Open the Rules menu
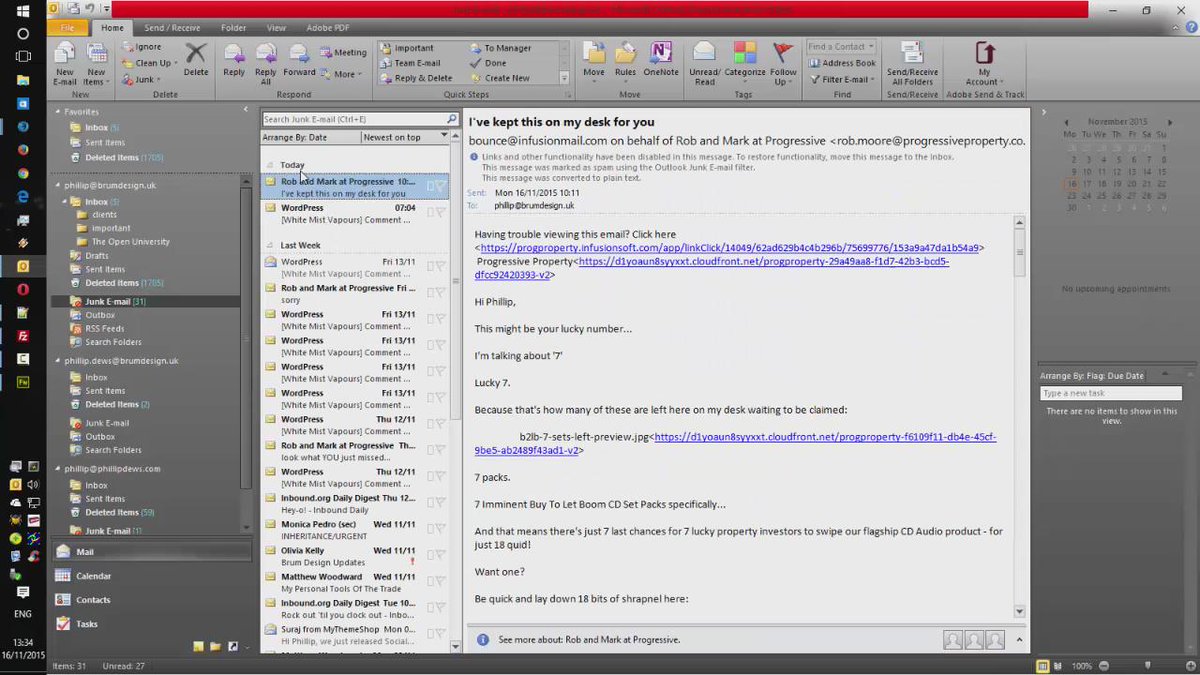The height and width of the screenshot is (675, 1200). click(x=626, y=60)
